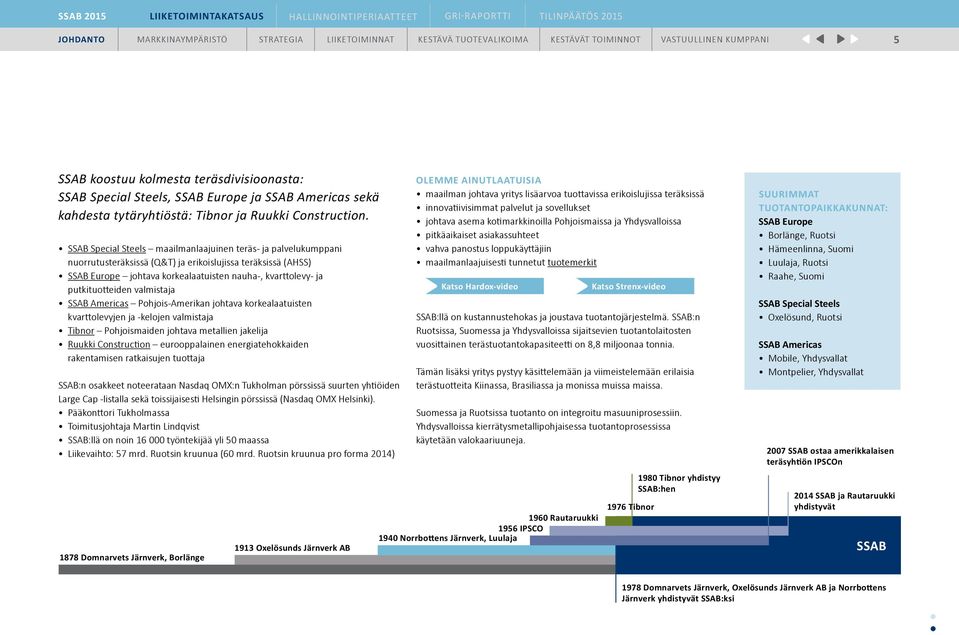This screenshot has width=959, height=635.
Task: Click Oxelösund, Ruotsi in the sidebar
Action: tap(805, 318)
